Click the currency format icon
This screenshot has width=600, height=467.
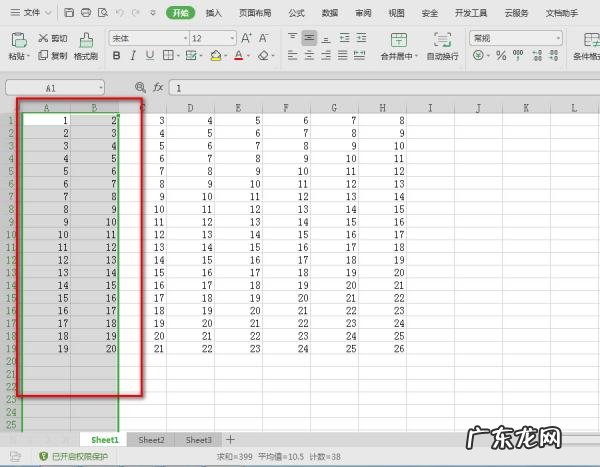[478, 56]
